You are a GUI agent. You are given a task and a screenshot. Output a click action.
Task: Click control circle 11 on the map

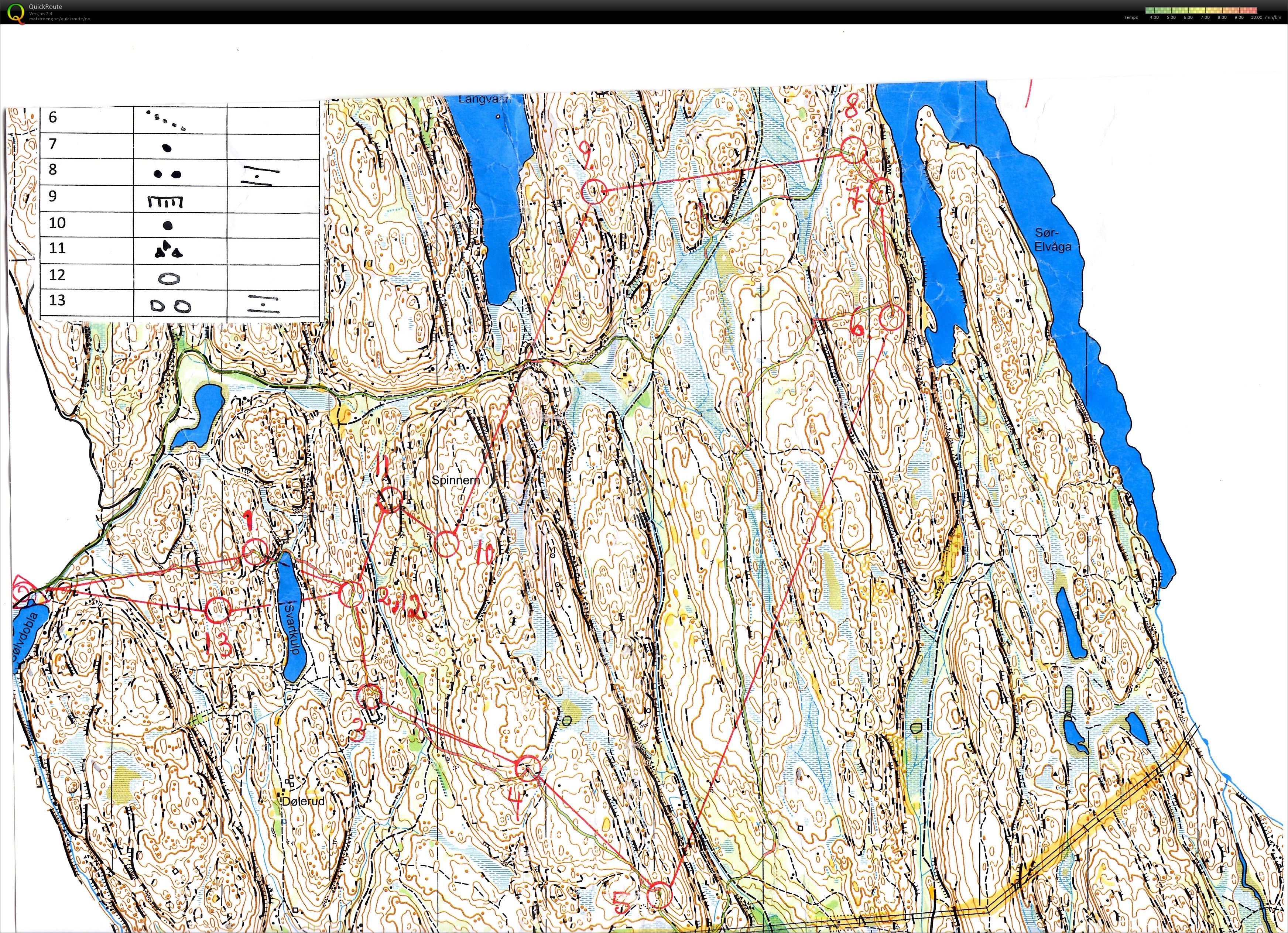[390, 500]
